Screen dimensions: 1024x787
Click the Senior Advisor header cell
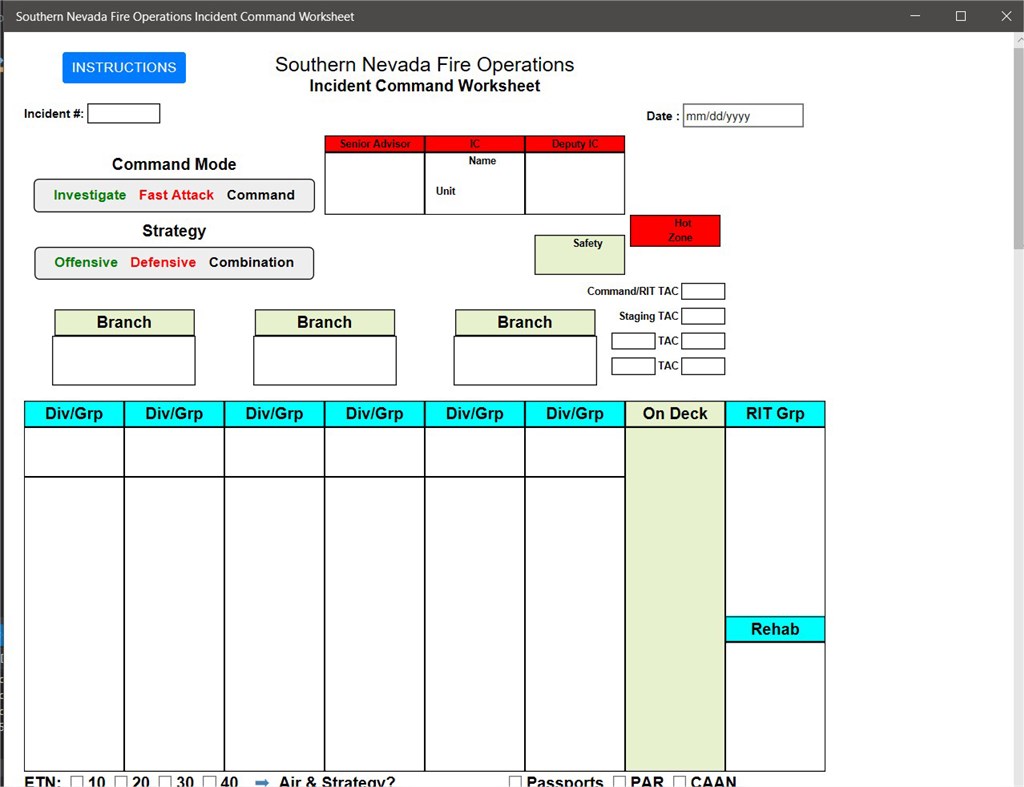click(x=373, y=143)
